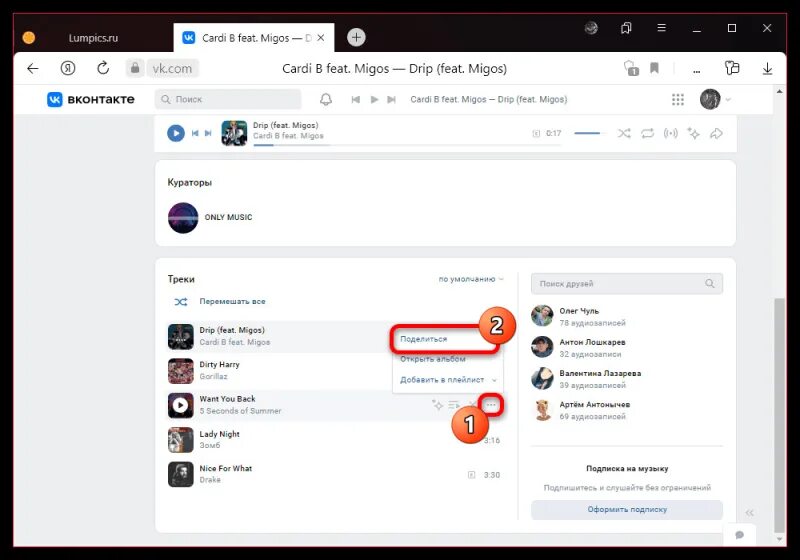Image resolution: width=800 pixels, height=560 pixels.
Task: Toggle repeat in the player
Action: tap(647, 133)
